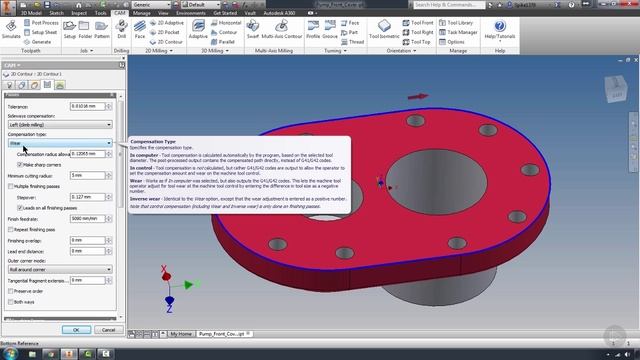This screenshot has width=640, height=360.
Task: Set orientation to Tool Front
Action: pyautogui.click(x=418, y=23)
